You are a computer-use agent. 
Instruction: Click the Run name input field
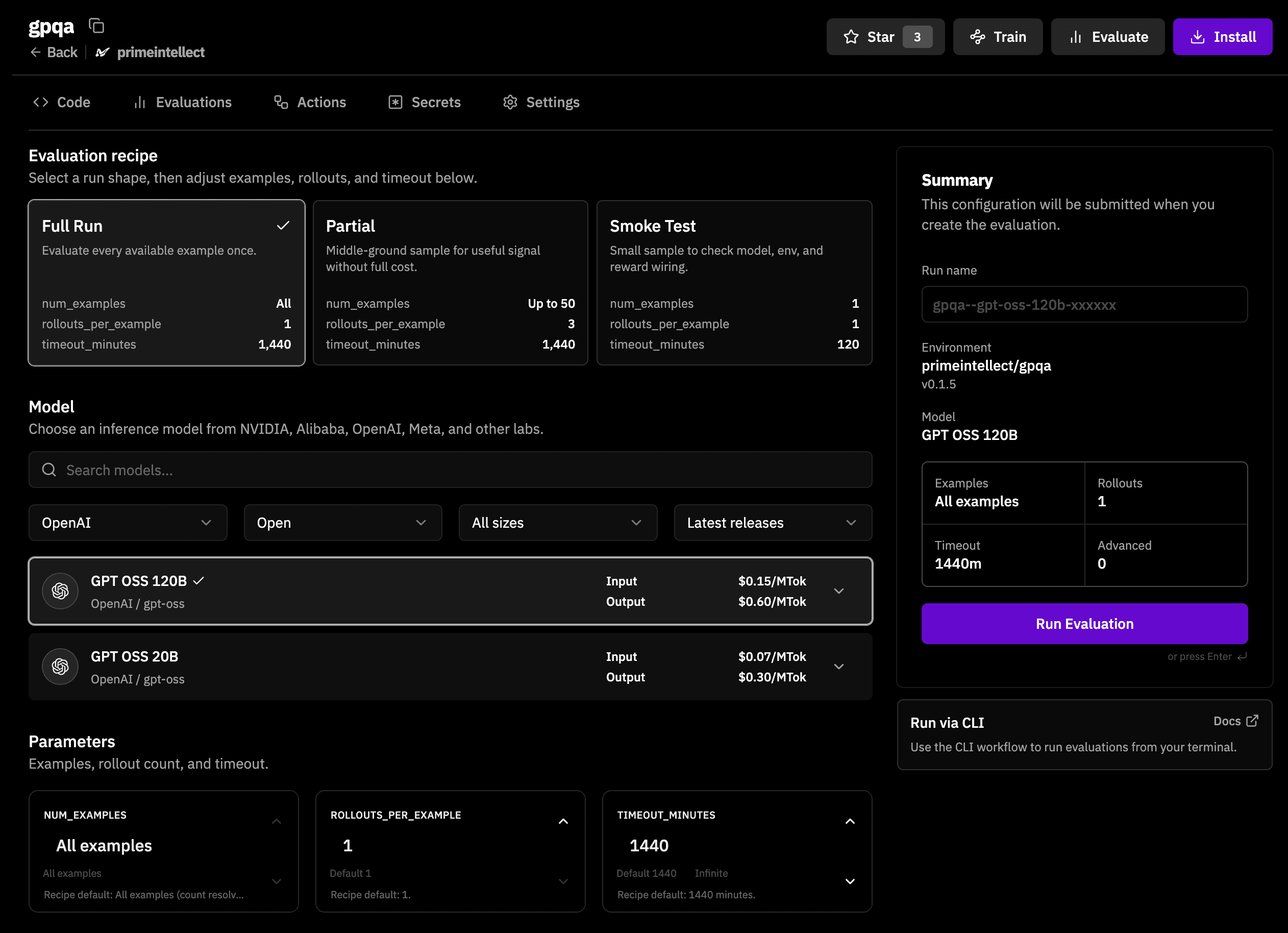[x=1084, y=304]
